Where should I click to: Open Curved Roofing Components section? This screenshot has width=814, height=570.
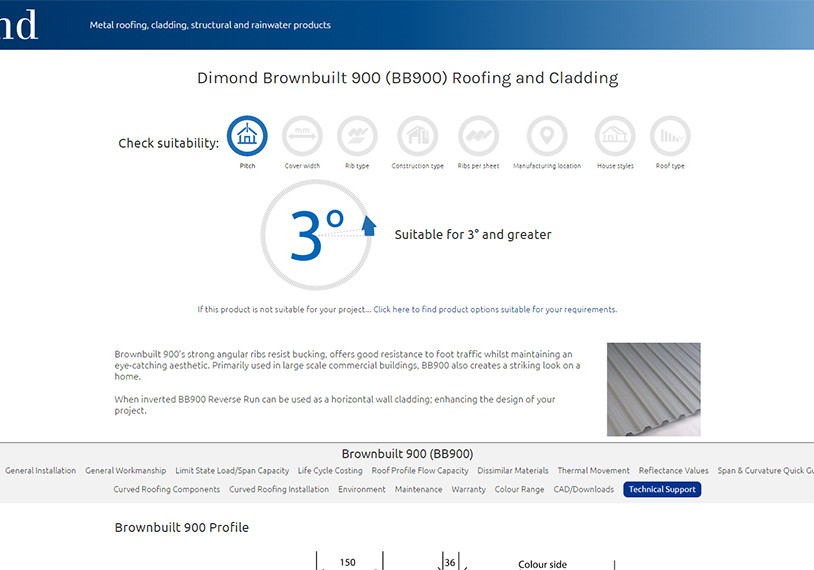(167, 489)
